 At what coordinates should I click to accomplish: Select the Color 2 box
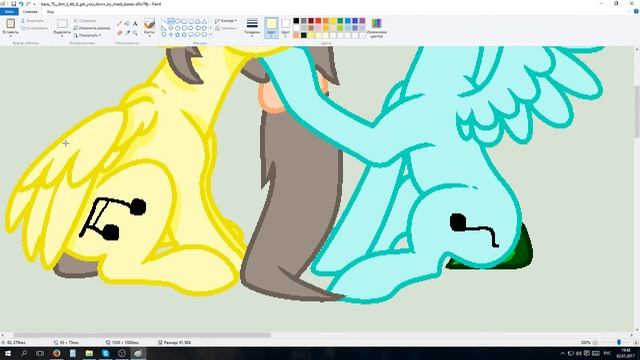point(285,27)
